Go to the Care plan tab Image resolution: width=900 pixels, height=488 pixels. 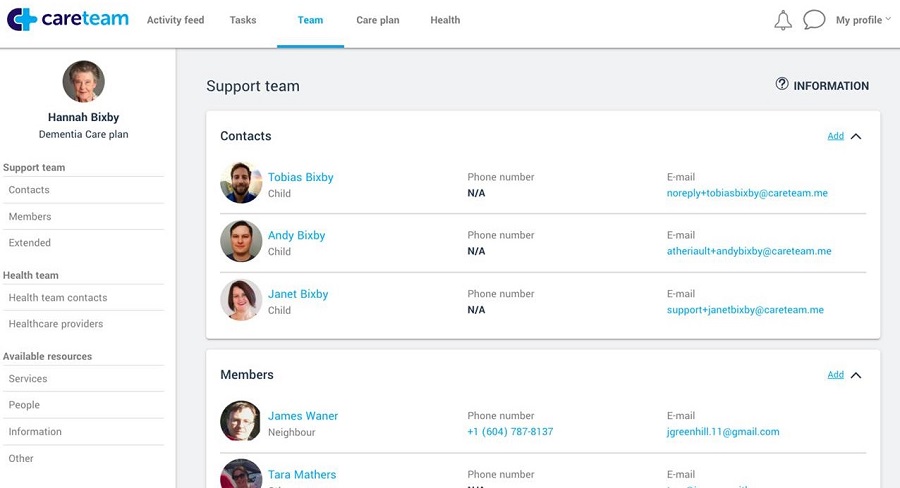tap(378, 20)
